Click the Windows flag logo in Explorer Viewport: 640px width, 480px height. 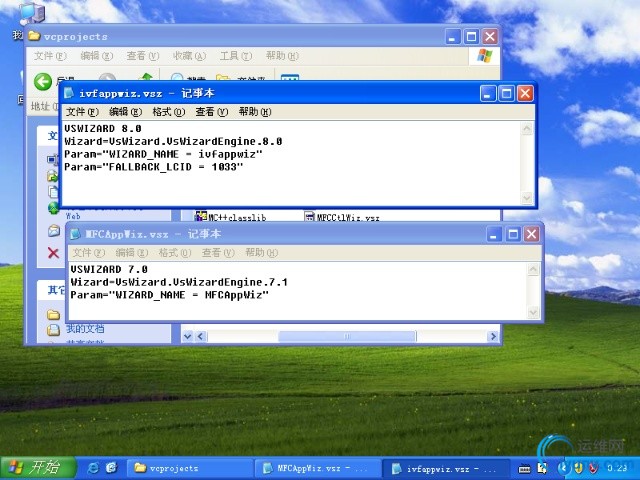point(484,56)
